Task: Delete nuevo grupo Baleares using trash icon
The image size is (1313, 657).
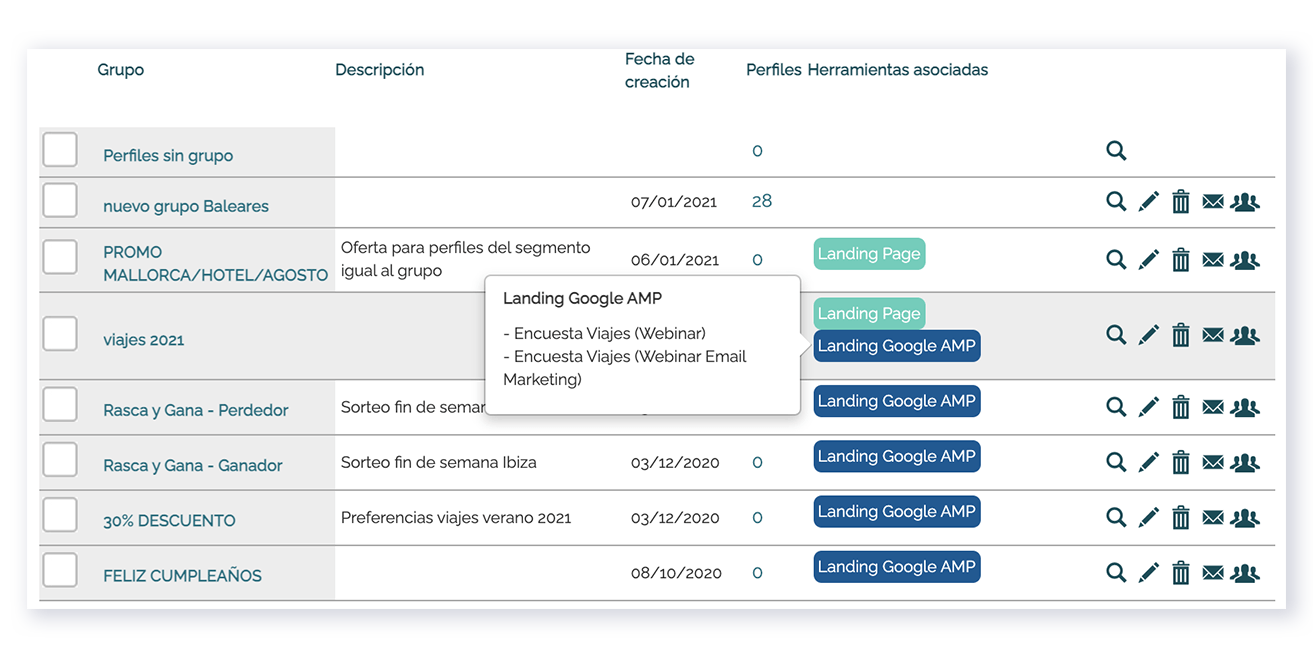Action: pyautogui.click(x=1181, y=201)
